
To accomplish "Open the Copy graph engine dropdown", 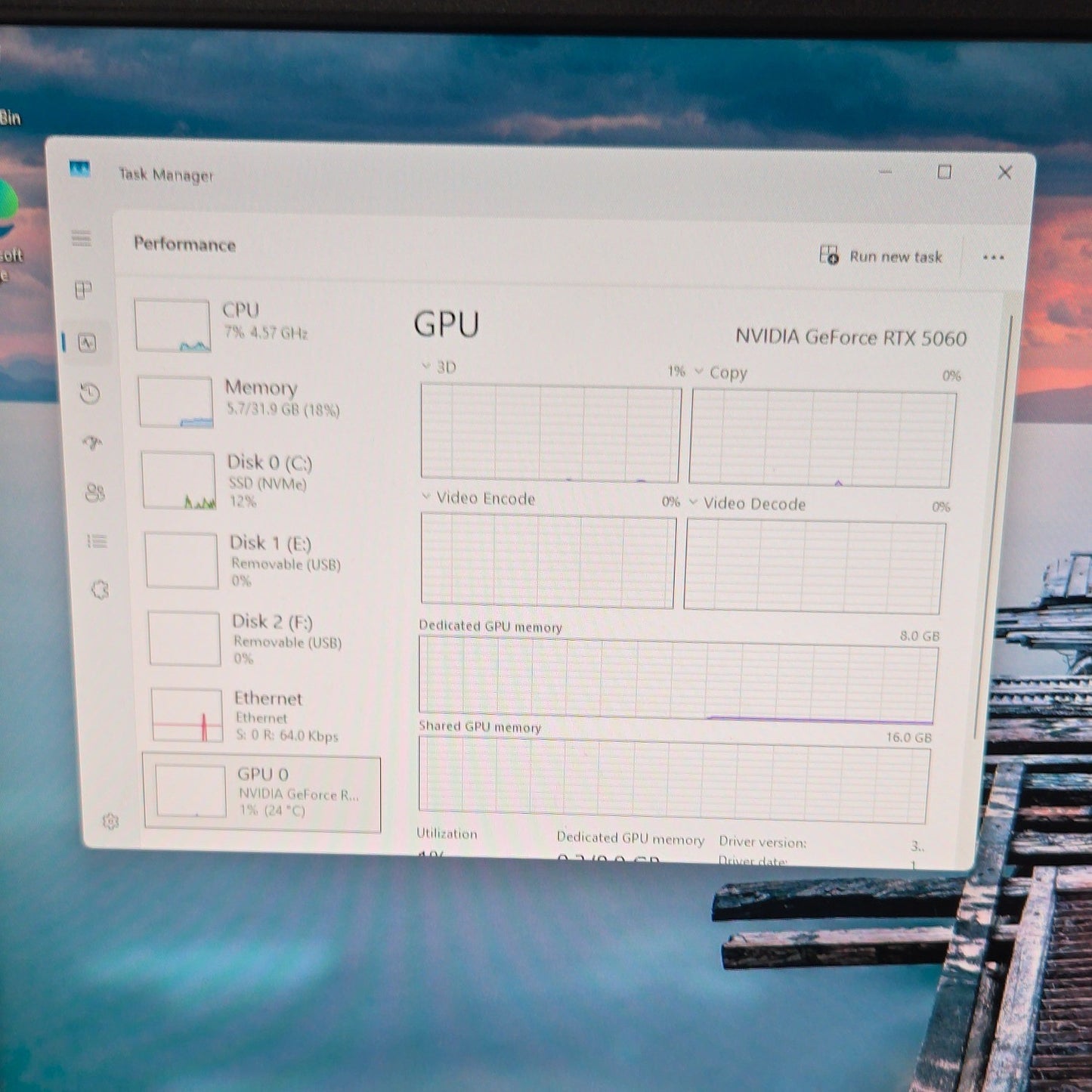I will (x=698, y=371).
